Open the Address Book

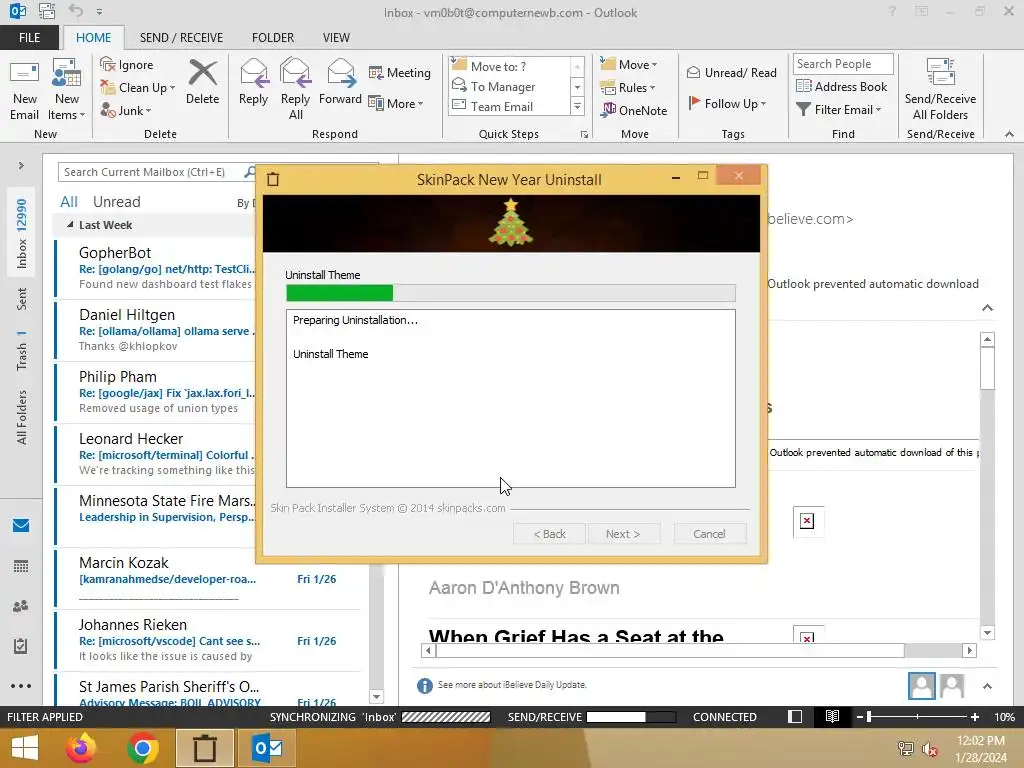coord(842,86)
